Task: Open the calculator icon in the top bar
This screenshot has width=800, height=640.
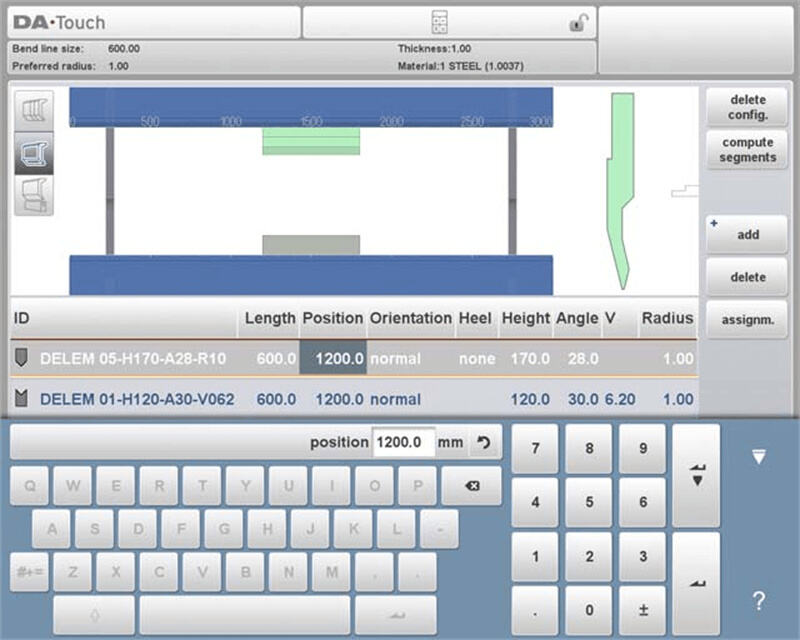Action: click(x=438, y=22)
